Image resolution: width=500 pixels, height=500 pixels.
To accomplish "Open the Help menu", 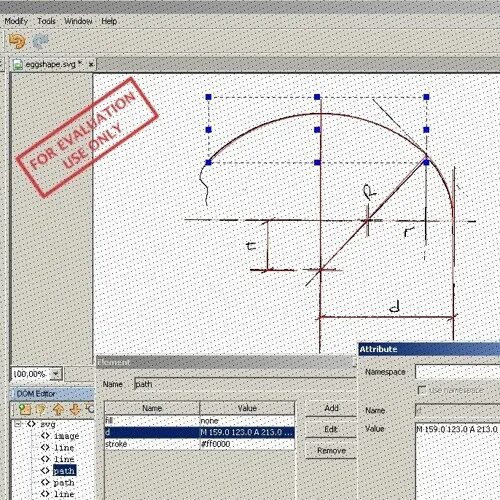I will point(109,21).
